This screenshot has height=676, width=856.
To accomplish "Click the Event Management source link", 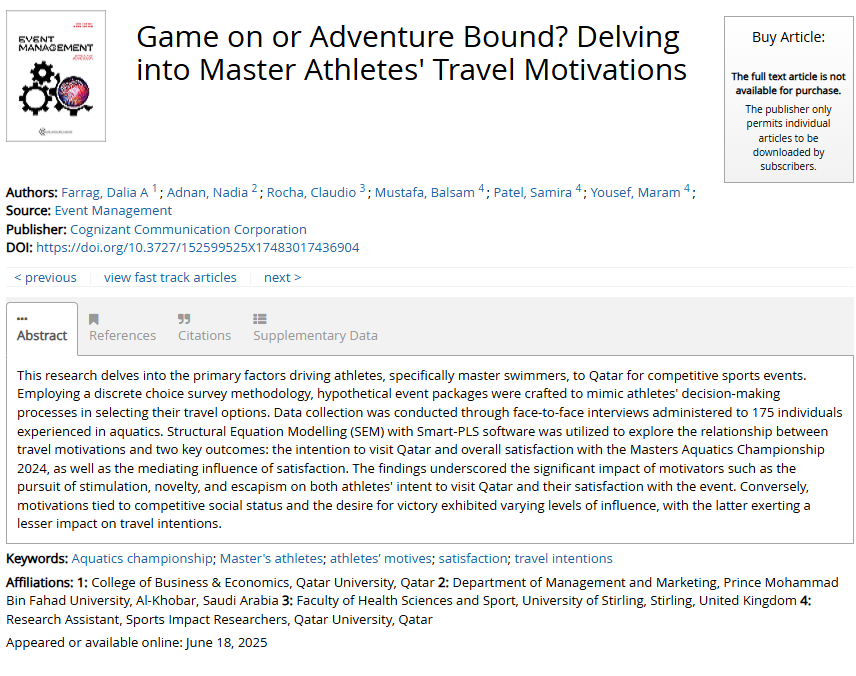I will point(113,211).
